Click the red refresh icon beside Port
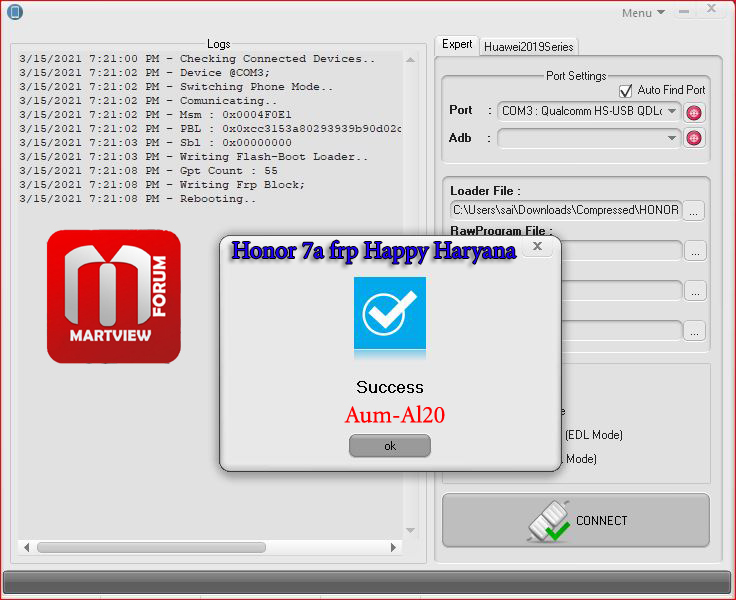The image size is (736, 600). [x=694, y=112]
